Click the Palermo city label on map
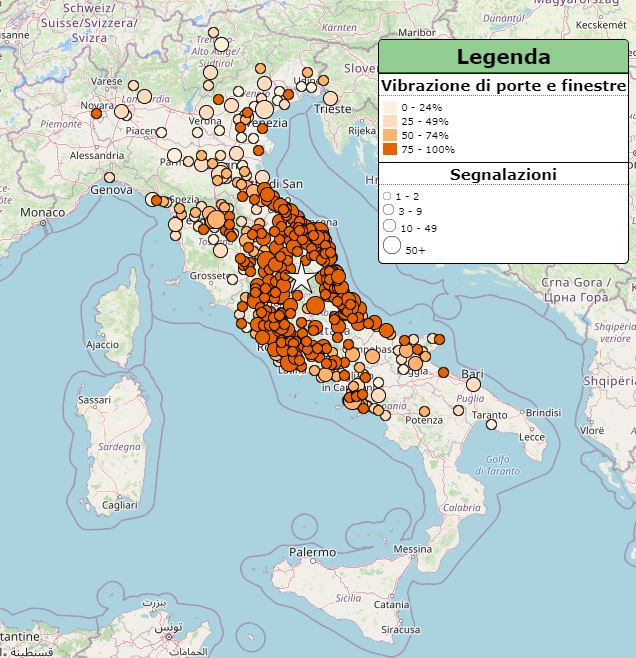Image resolution: width=636 pixels, height=658 pixels. [312, 551]
